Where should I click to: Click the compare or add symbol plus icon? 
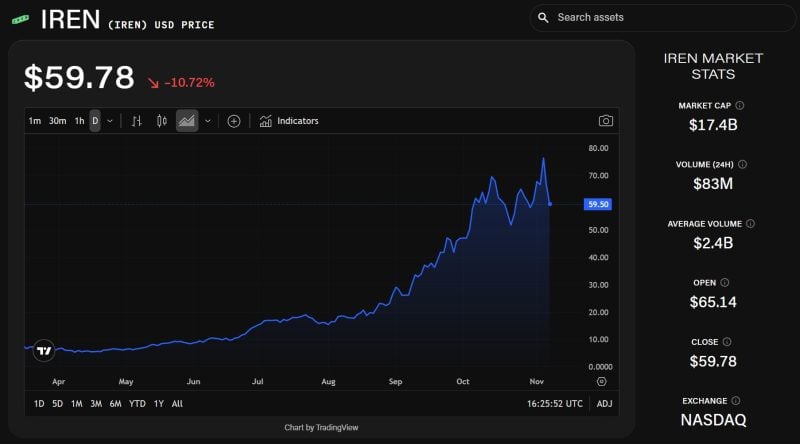click(234, 121)
